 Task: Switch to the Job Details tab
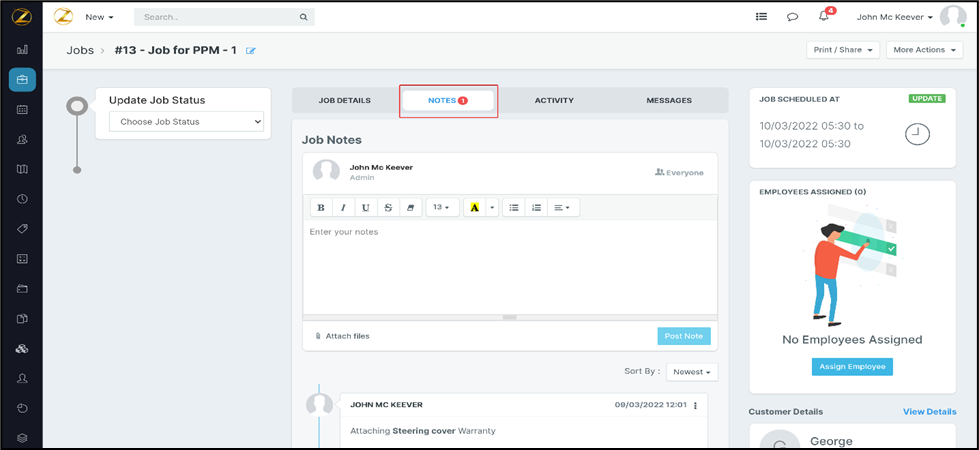(x=344, y=101)
